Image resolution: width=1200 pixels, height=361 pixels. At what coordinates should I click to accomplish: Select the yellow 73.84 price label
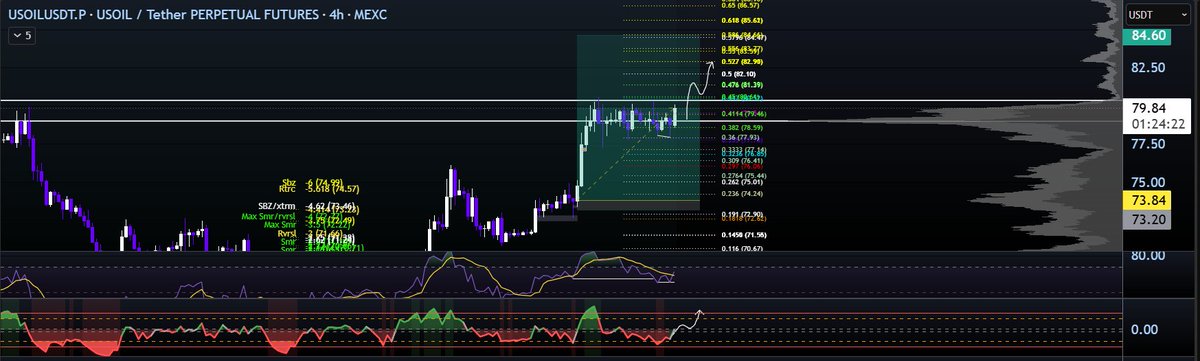1147,200
